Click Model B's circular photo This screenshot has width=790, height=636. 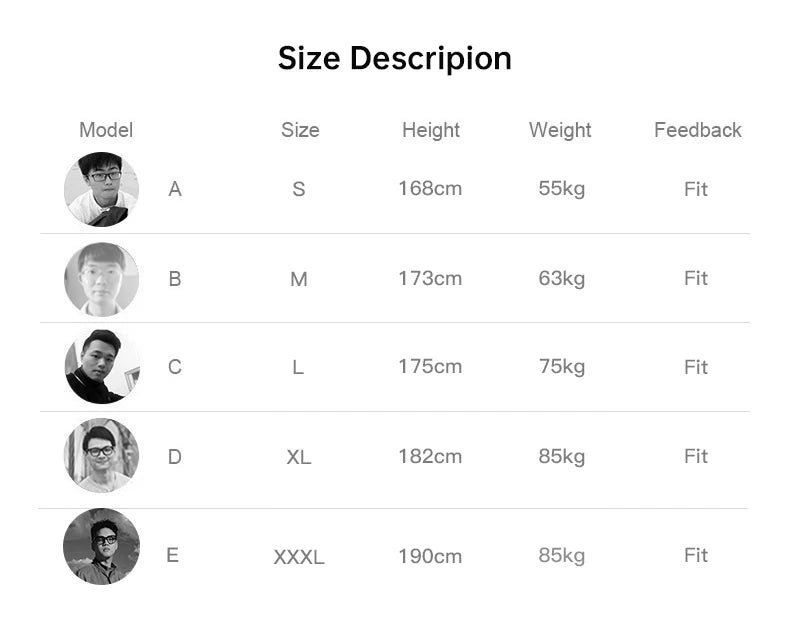pyautogui.click(x=101, y=279)
